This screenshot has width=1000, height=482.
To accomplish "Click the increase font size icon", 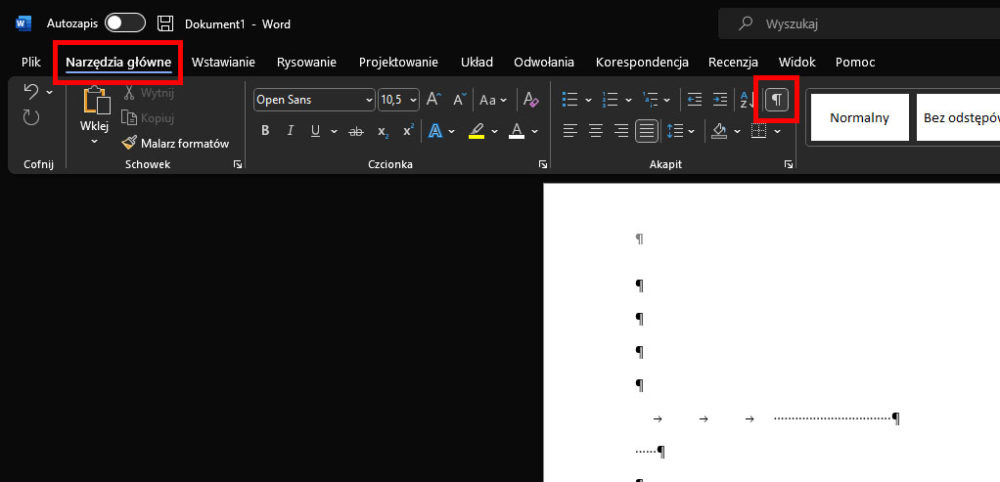I will click(434, 100).
